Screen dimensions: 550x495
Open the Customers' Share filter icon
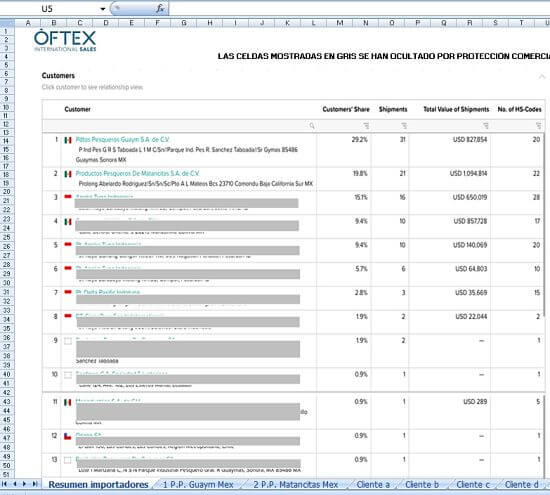click(x=366, y=126)
